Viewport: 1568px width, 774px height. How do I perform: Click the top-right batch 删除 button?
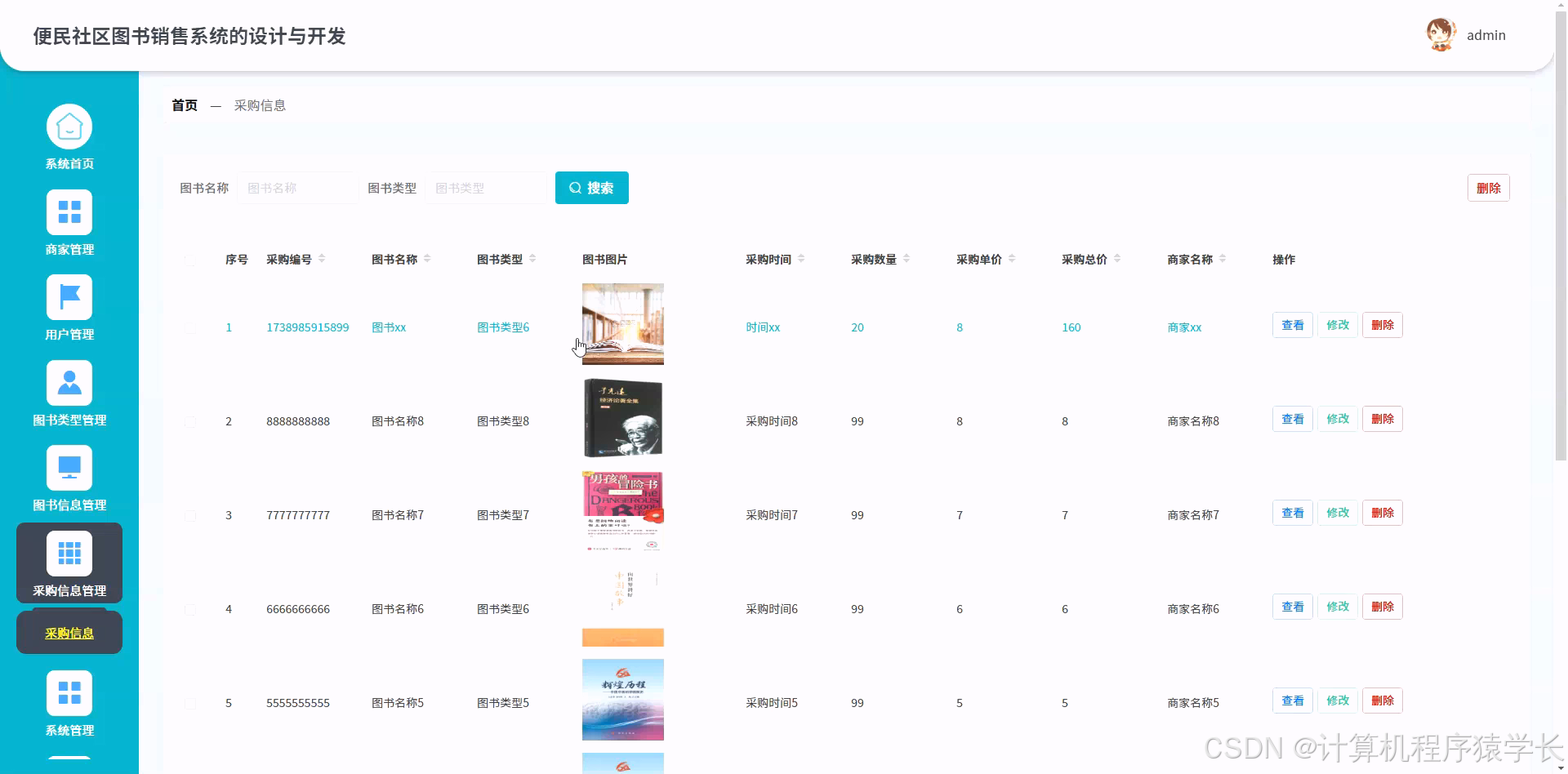[1488, 188]
